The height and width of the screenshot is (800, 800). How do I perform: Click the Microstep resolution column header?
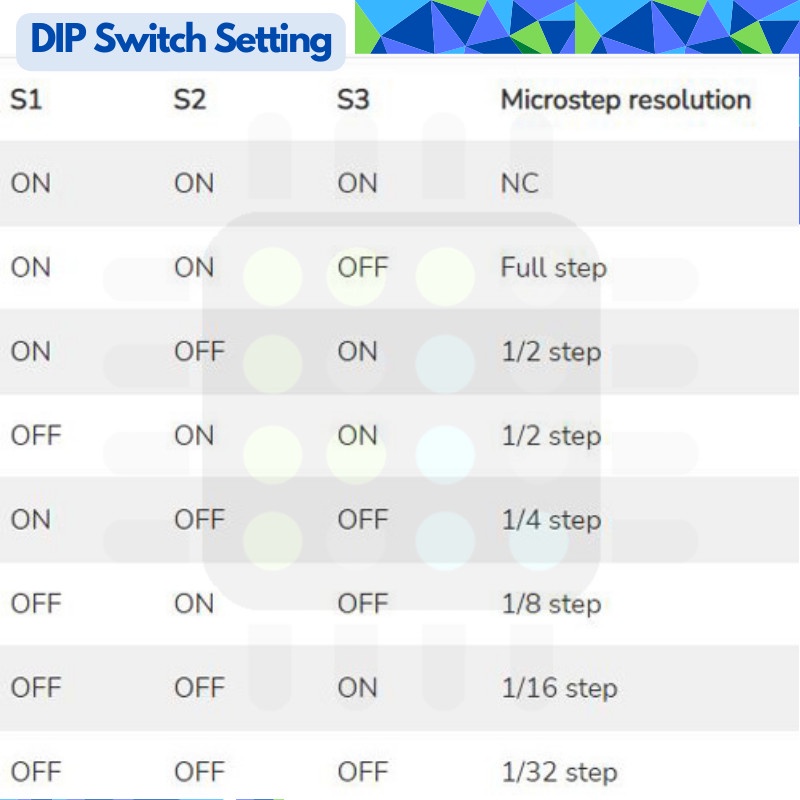(x=625, y=100)
